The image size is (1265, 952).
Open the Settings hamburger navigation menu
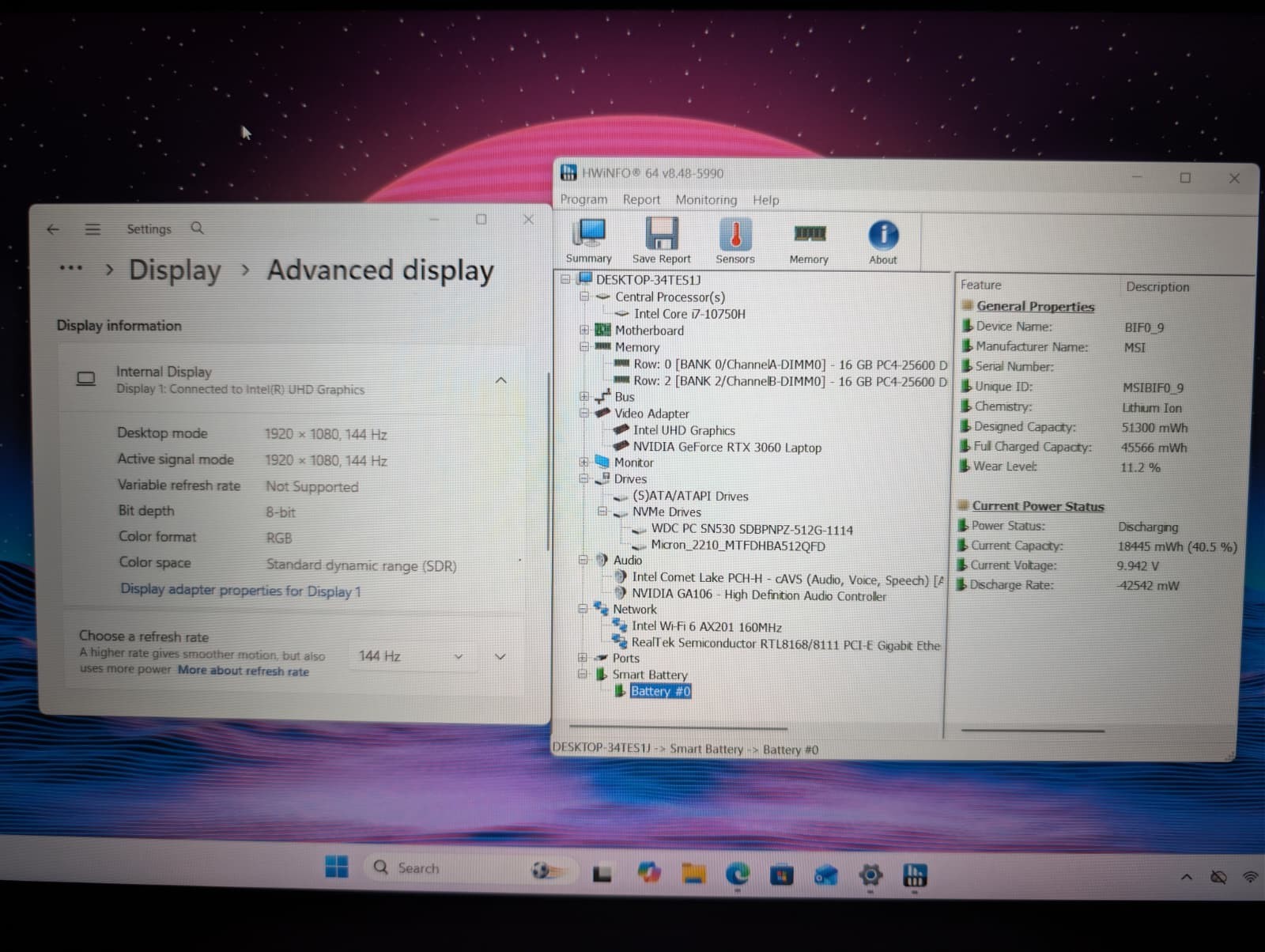93,229
